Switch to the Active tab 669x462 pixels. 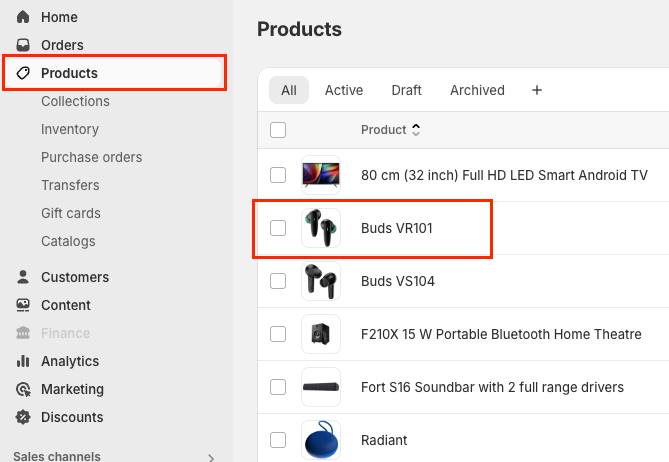(344, 90)
